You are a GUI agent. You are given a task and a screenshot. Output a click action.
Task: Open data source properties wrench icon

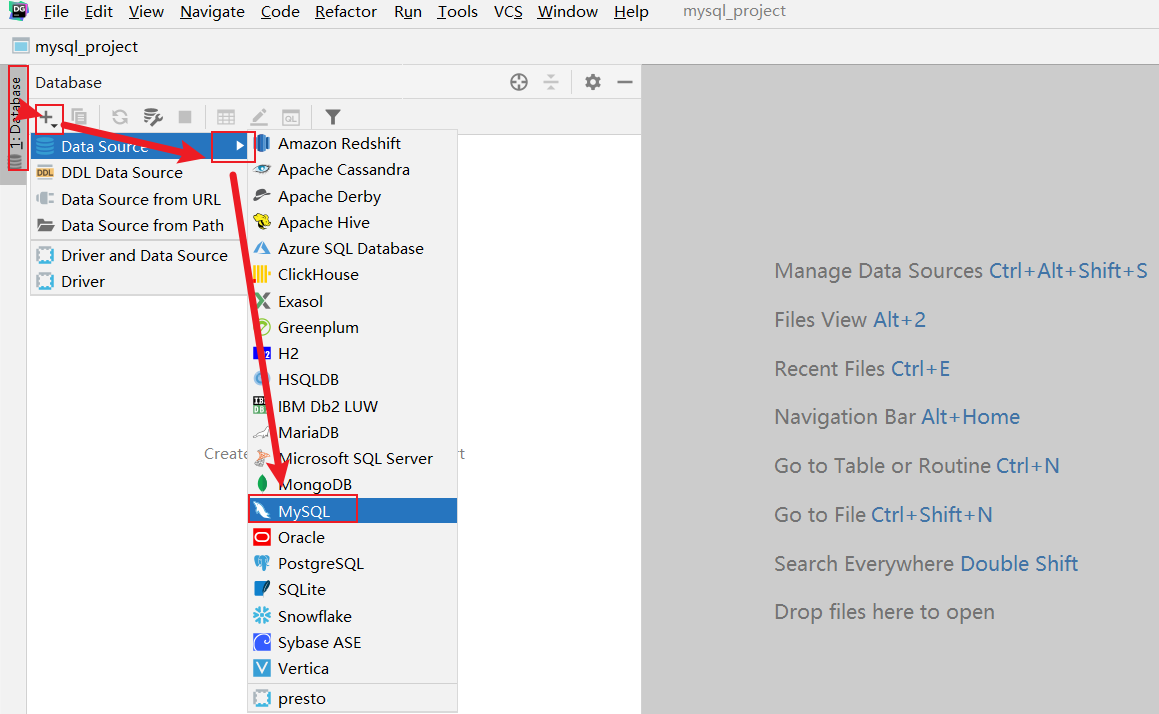click(x=153, y=117)
